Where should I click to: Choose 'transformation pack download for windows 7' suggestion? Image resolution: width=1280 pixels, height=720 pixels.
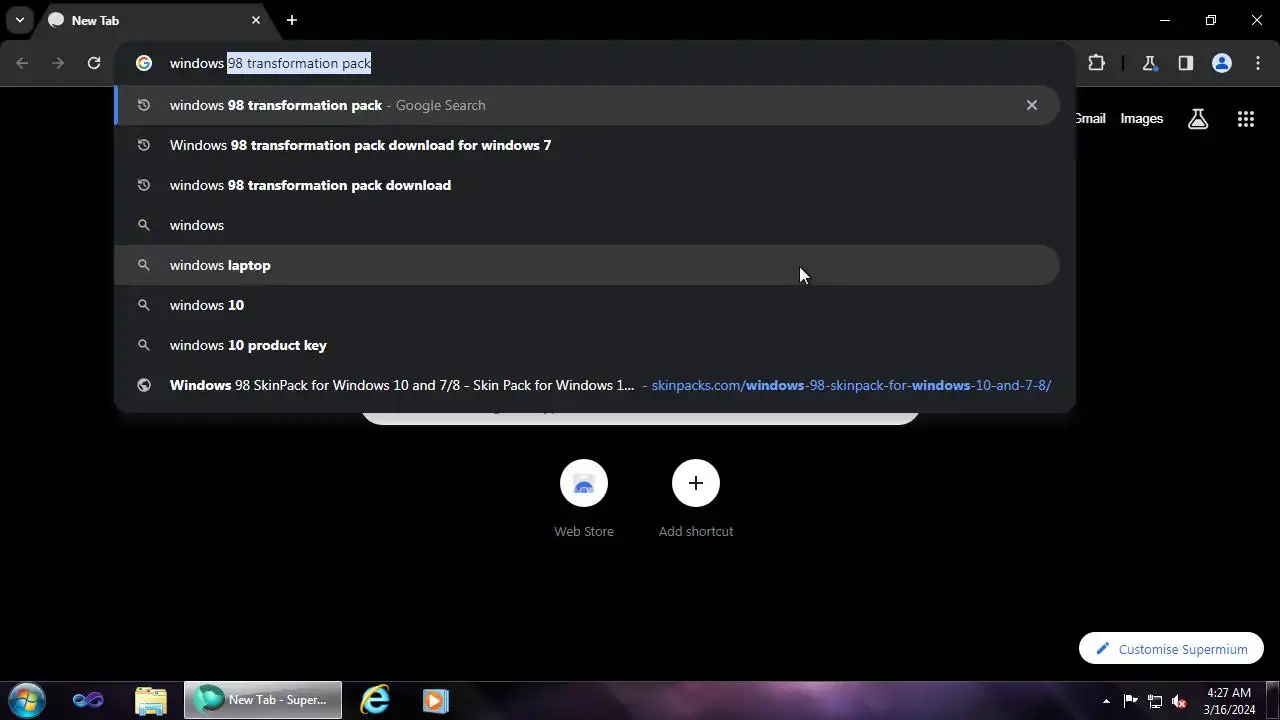(x=586, y=145)
